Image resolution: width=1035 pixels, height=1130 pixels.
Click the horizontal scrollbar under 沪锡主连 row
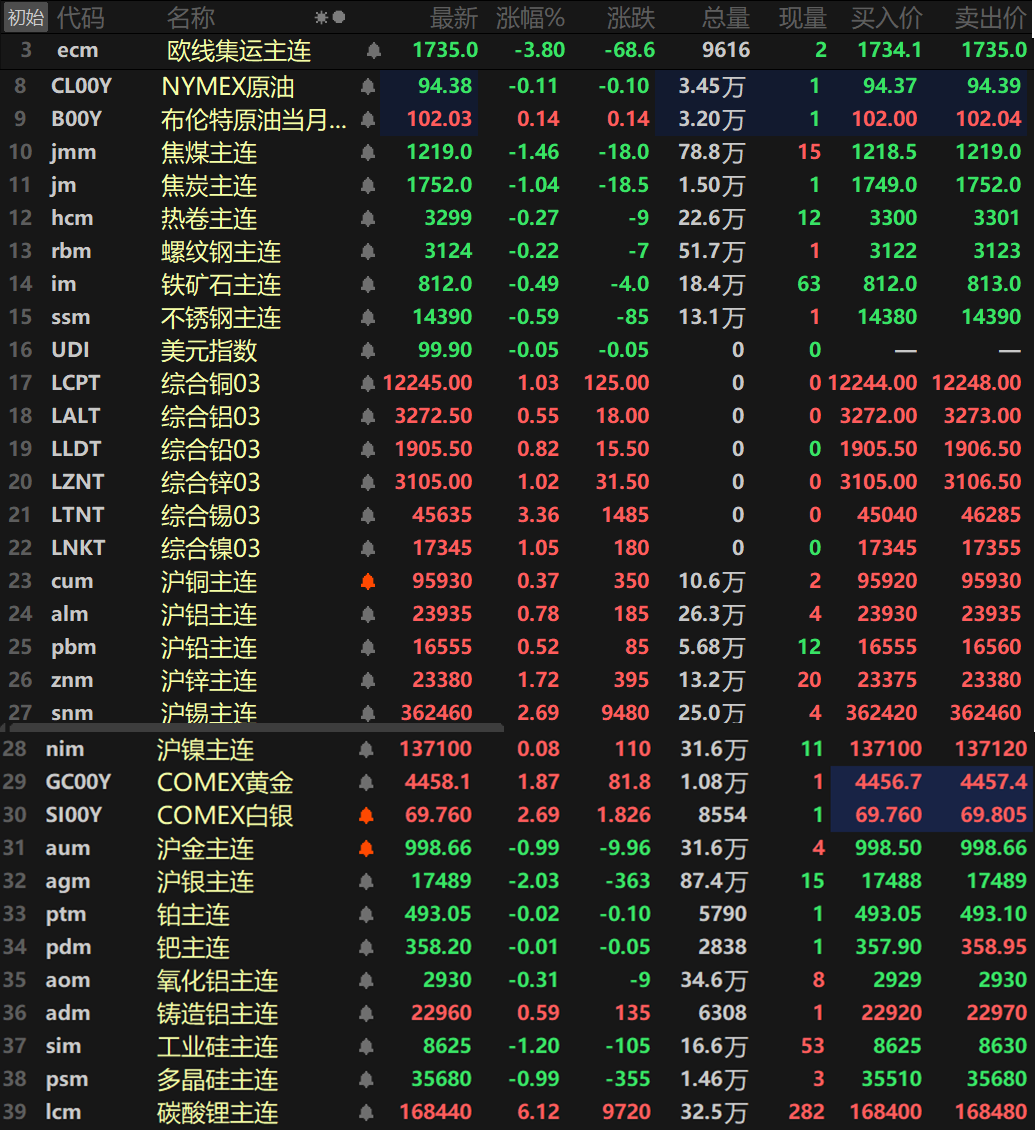250,727
